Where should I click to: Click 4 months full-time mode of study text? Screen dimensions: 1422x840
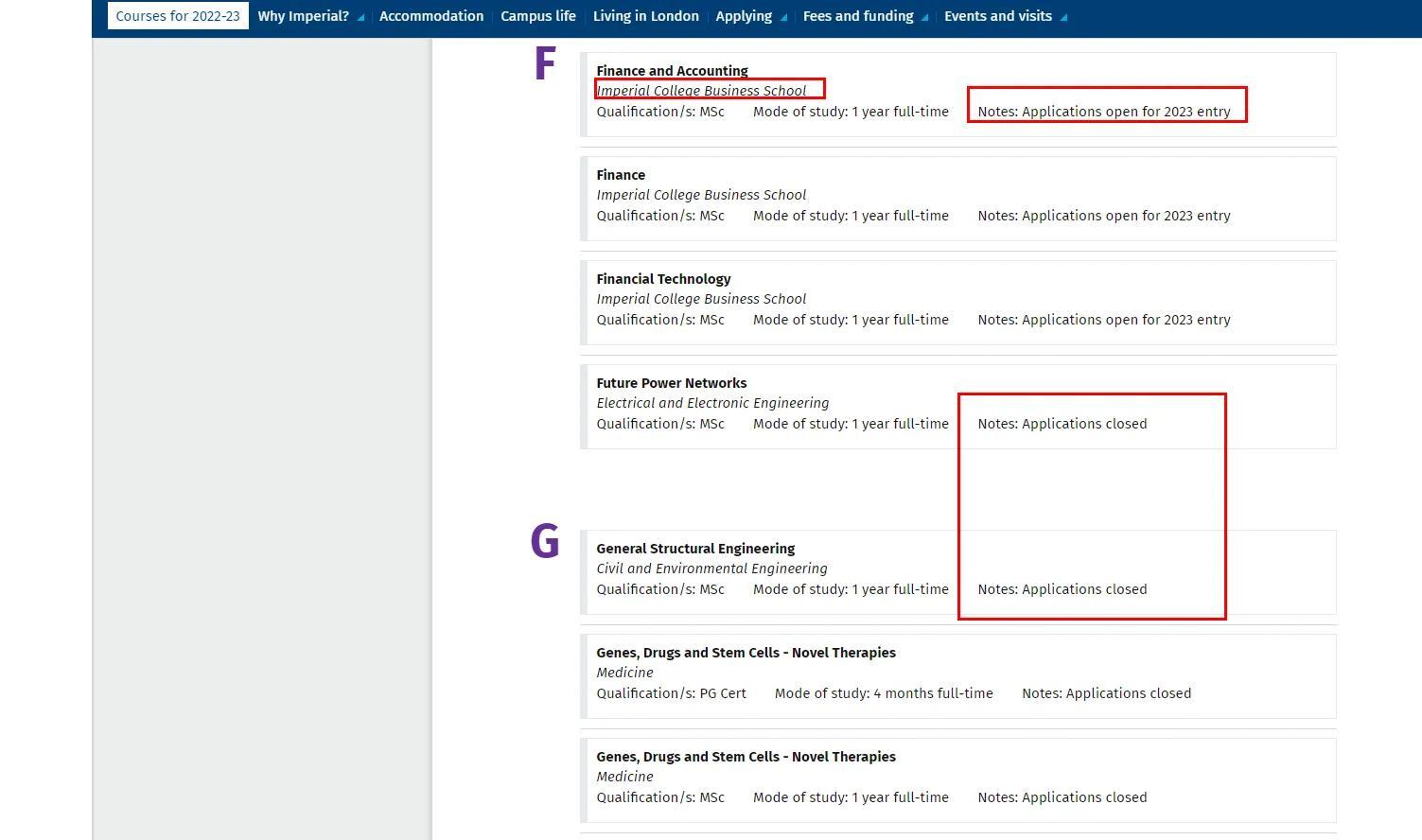(x=884, y=693)
